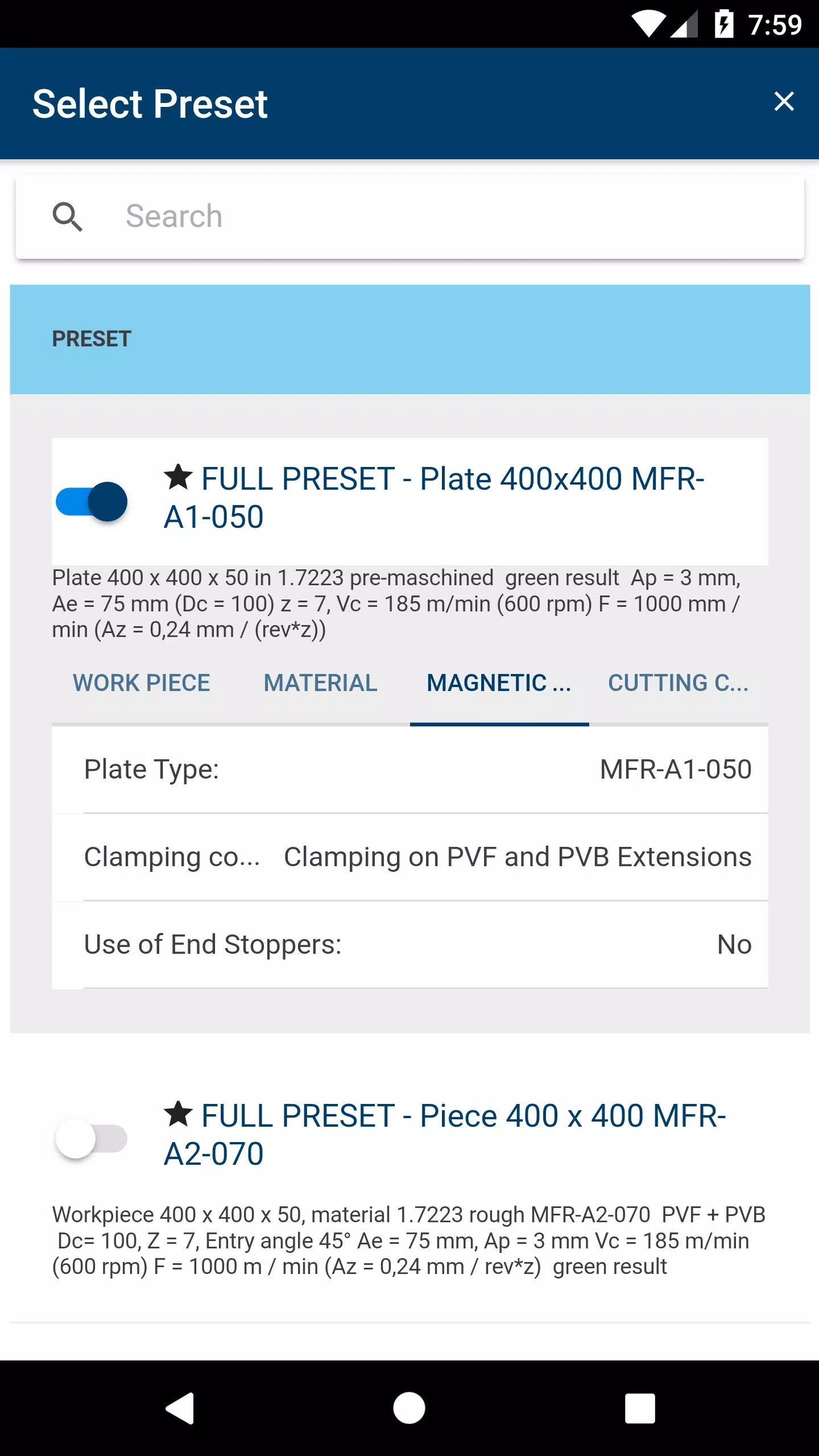This screenshot has width=819, height=1456.
Task: Tap the search magnifier icon
Action: (x=68, y=217)
